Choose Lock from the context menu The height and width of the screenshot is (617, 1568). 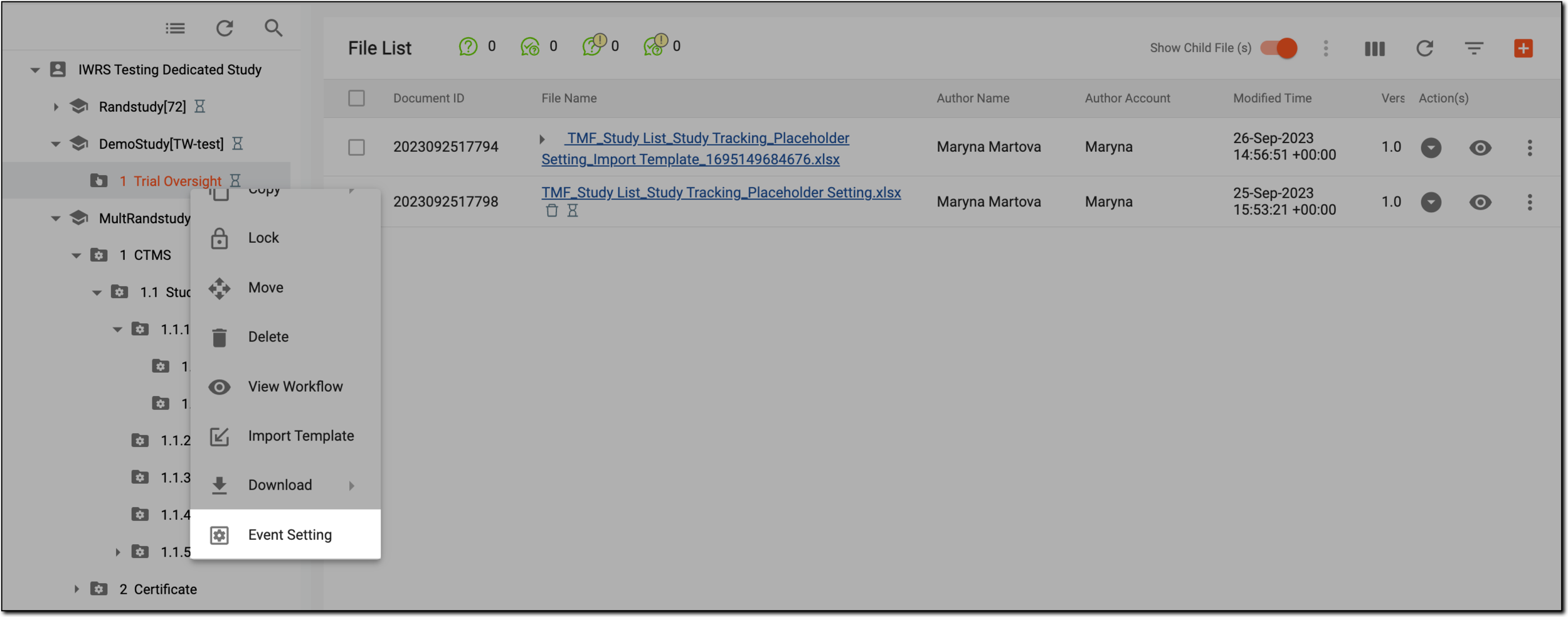pos(285,238)
